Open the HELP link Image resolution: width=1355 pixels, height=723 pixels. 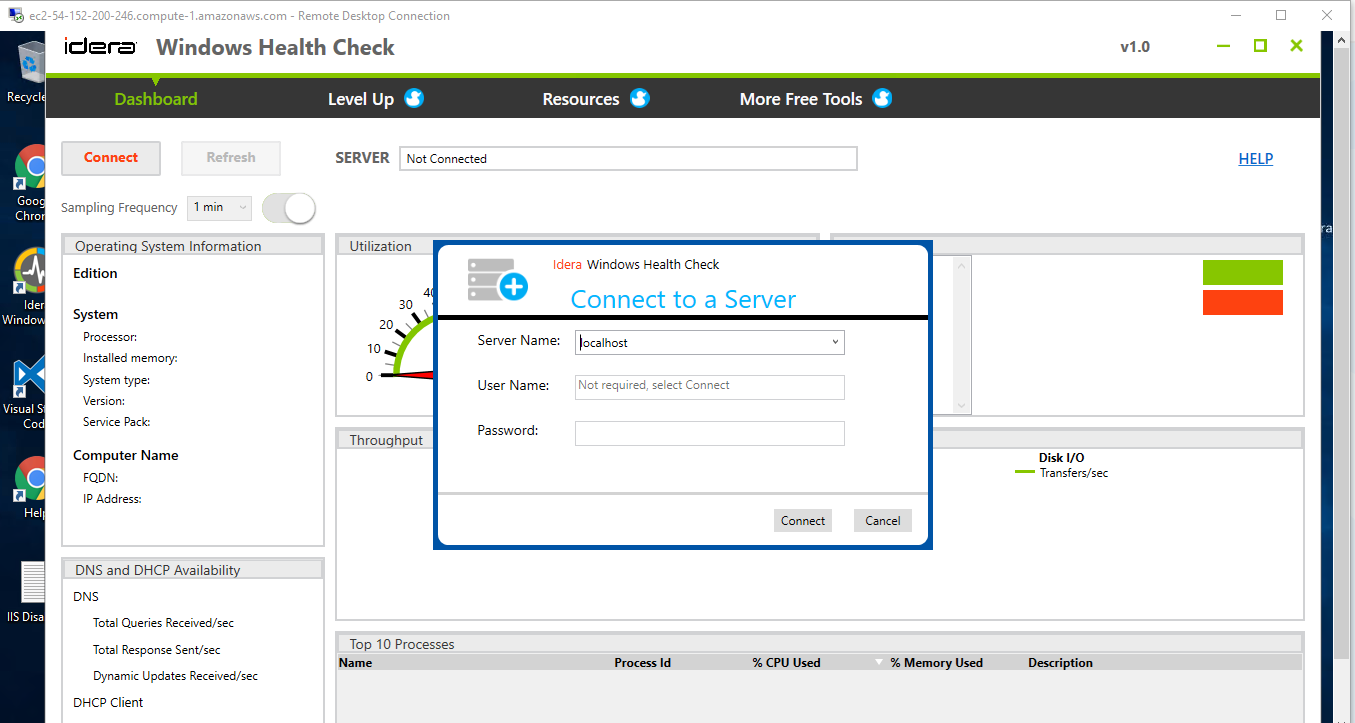point(1255,158)
